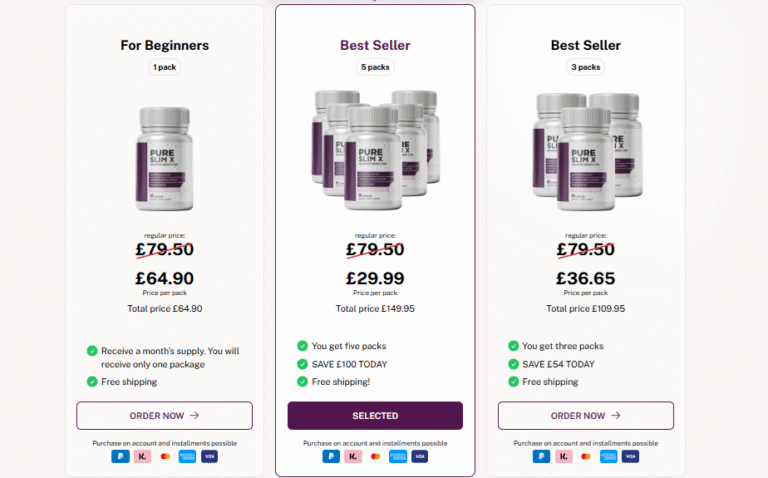Click the three-bottle product image
This screenshot has height=478, width=768.
click(x=587, y=152)
